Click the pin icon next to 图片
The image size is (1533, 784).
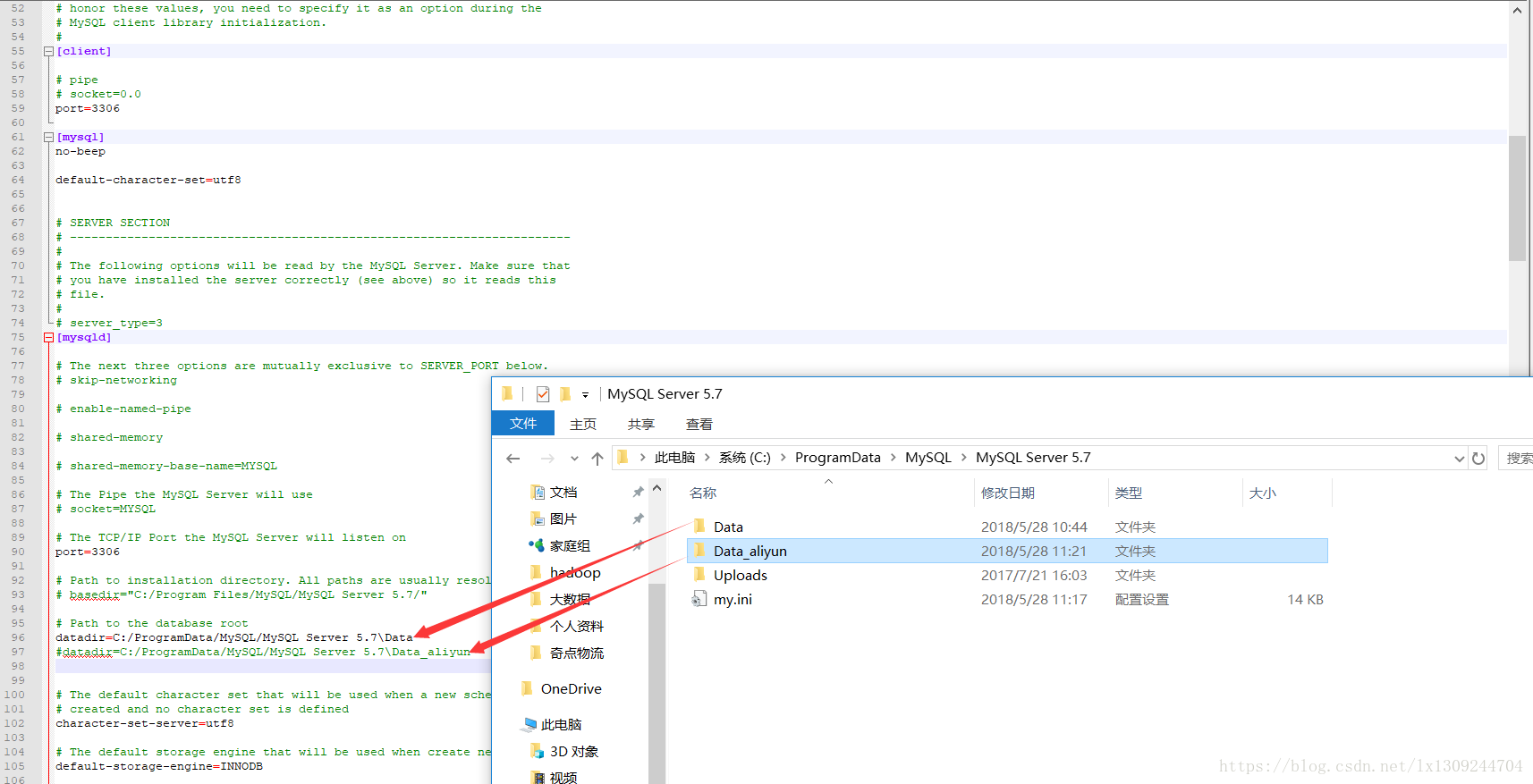[638, 519]
